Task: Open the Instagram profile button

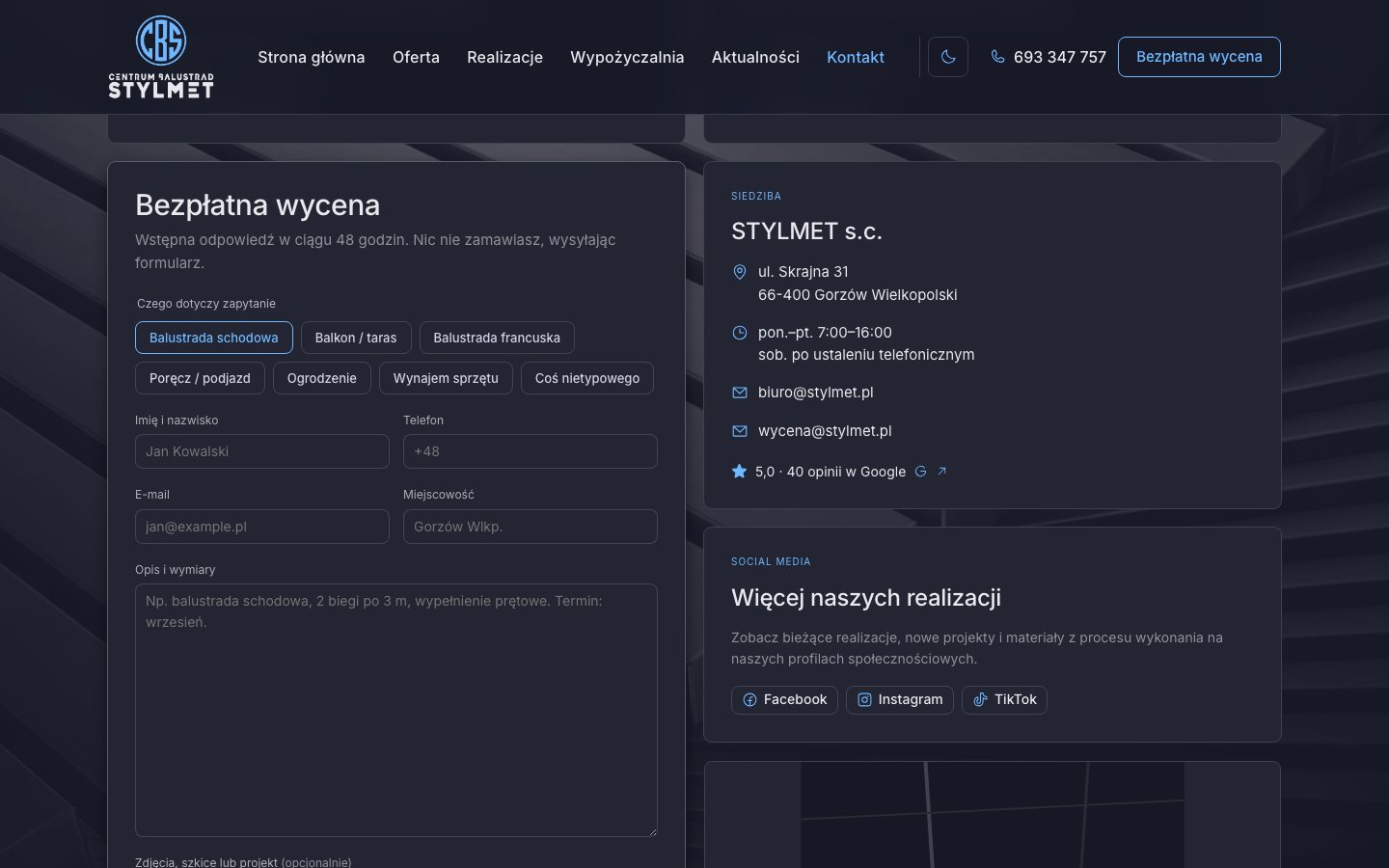Action: tap(900, 700)
